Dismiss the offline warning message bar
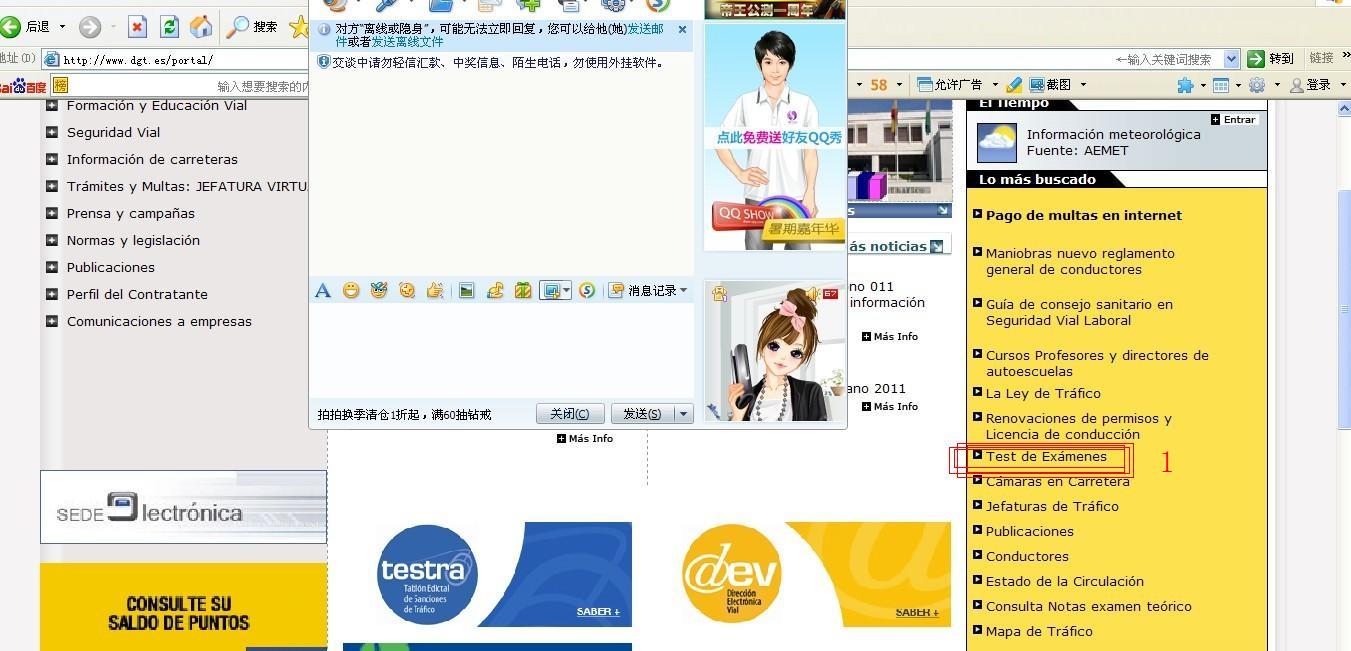 pos(682,30)
